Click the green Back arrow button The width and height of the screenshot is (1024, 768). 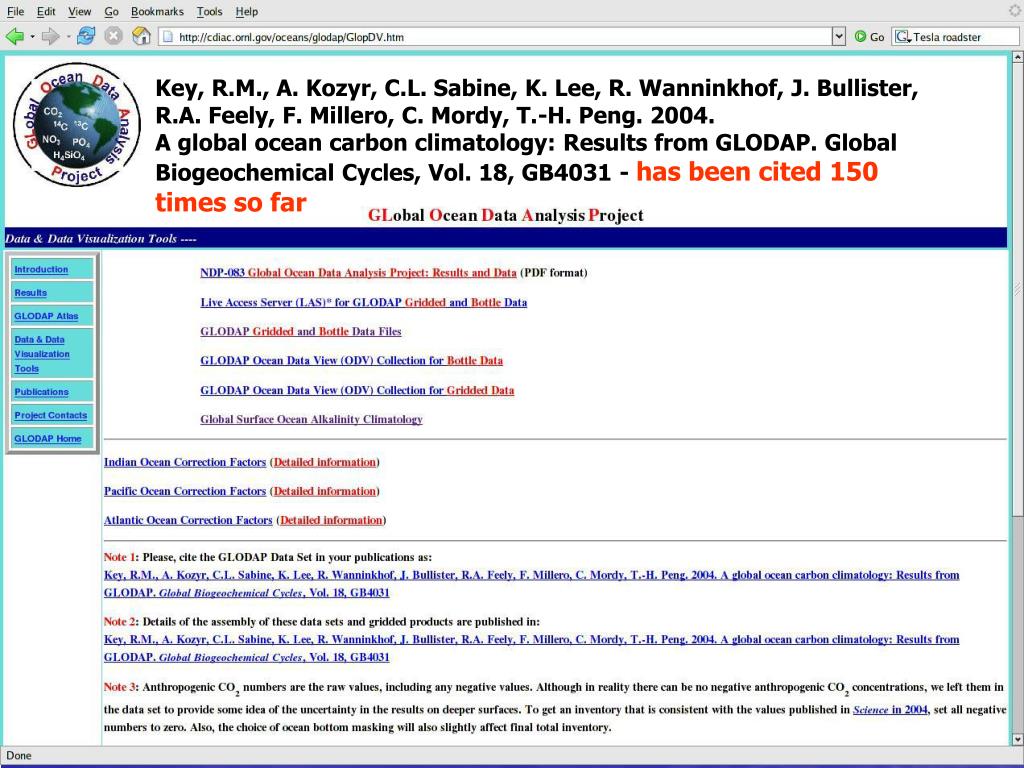click(x=14, y=37)
